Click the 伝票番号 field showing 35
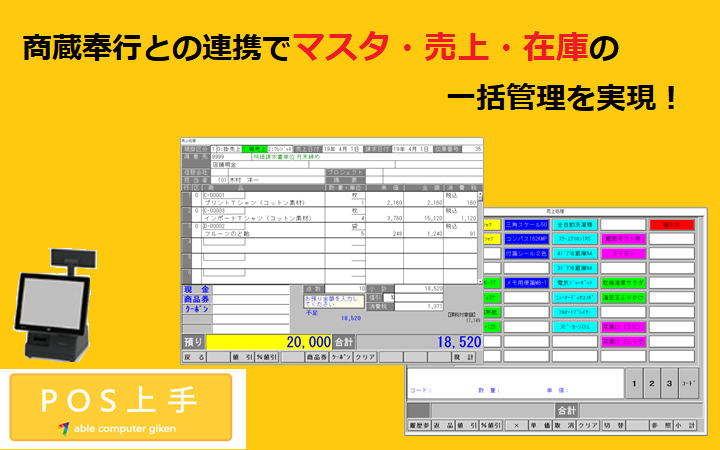Image resolution: width=720 pixels, height=450 pixels. [x=472, y=149]
